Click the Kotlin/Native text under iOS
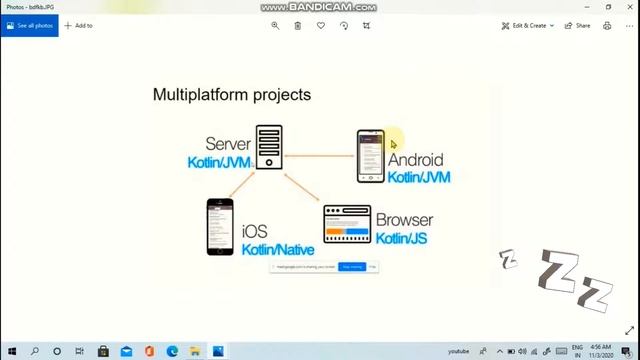This screenshot has width=640, height=360. click(278, 250)
